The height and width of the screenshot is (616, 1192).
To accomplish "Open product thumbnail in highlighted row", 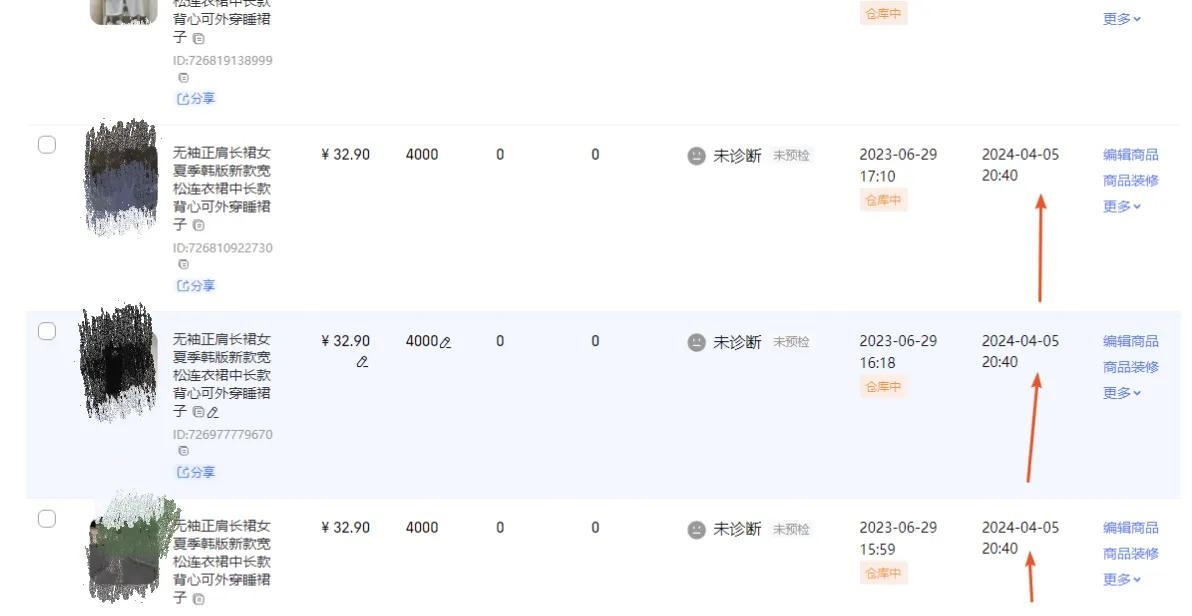I will tap(119, 363).
